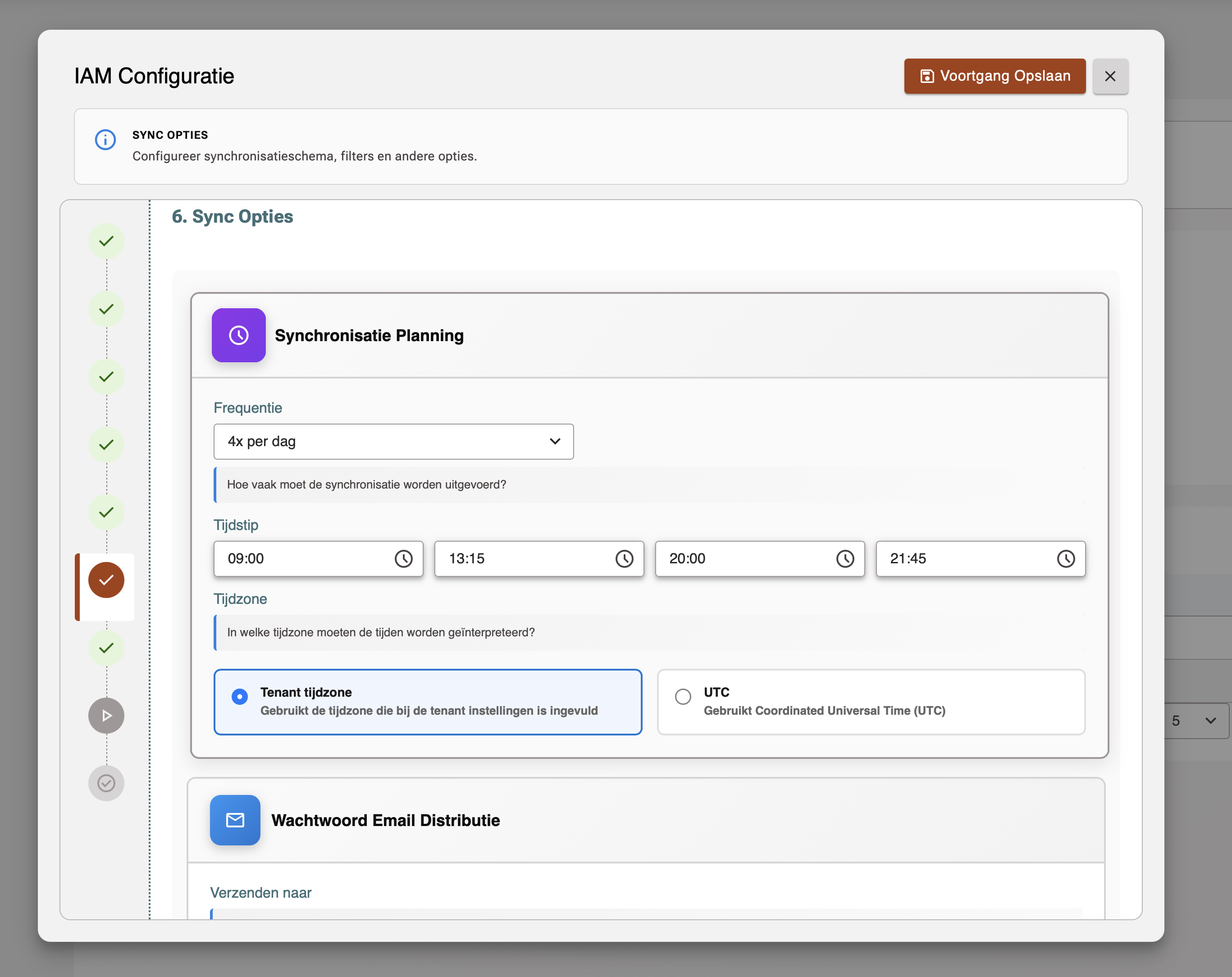
Task: Close the IAM Configuratie dialog
Action: (1110, 75)
